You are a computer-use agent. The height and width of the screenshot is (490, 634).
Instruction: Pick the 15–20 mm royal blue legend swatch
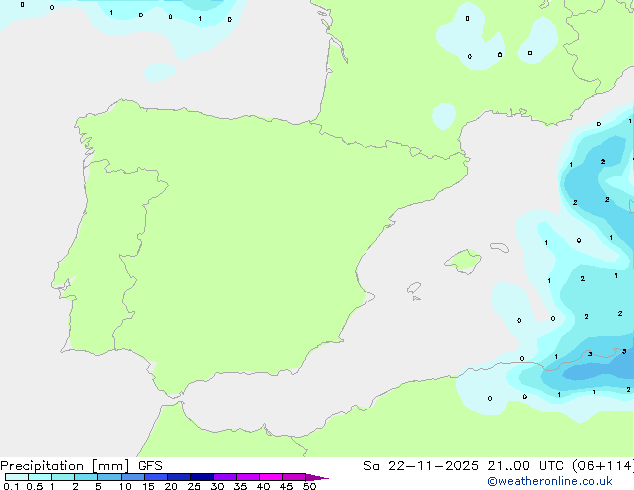pos(156,477)
